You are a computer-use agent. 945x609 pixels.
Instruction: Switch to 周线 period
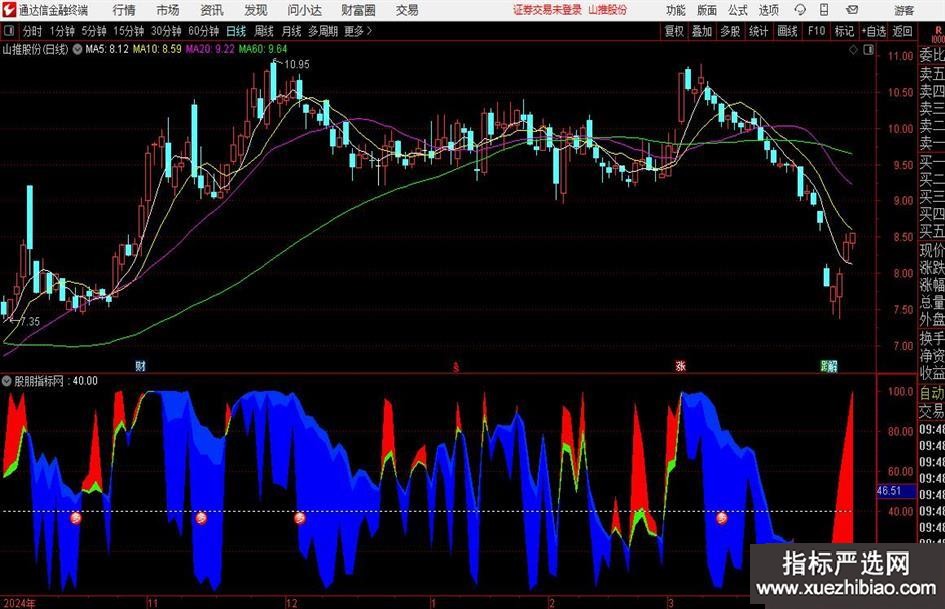[264, 31]
